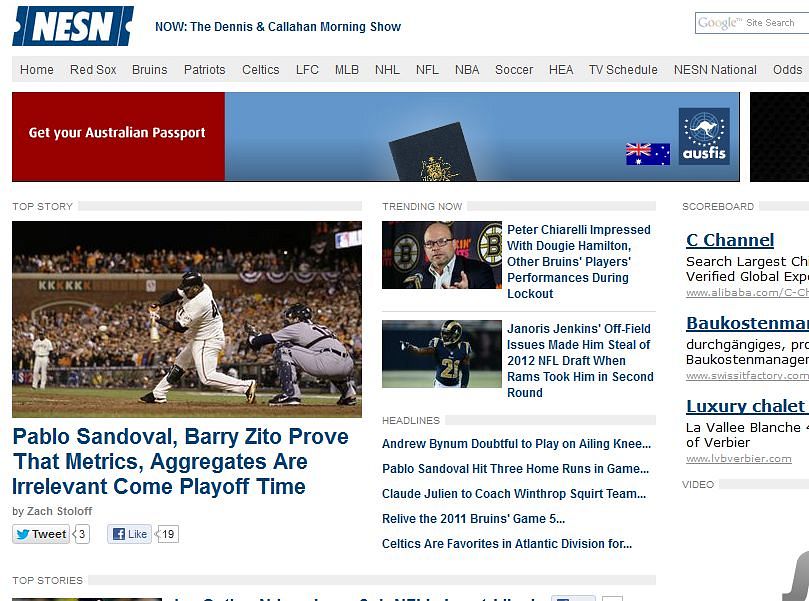Viewport: 809px width, 601px height.
Task: Open the Pablo Sandoval top story photo
Action: 187,319
